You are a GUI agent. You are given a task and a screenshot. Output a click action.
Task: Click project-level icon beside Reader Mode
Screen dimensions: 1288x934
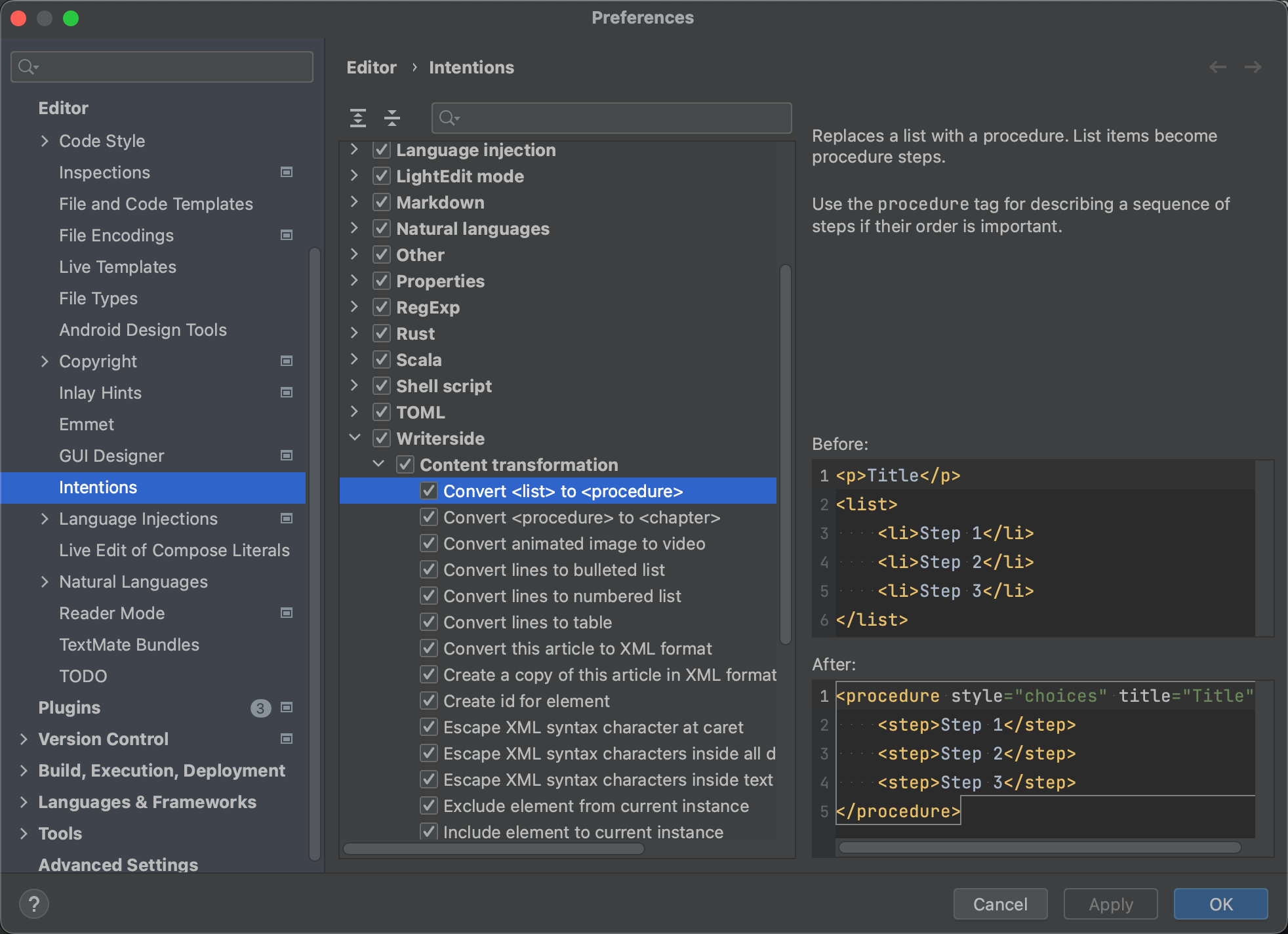point(287,613)
